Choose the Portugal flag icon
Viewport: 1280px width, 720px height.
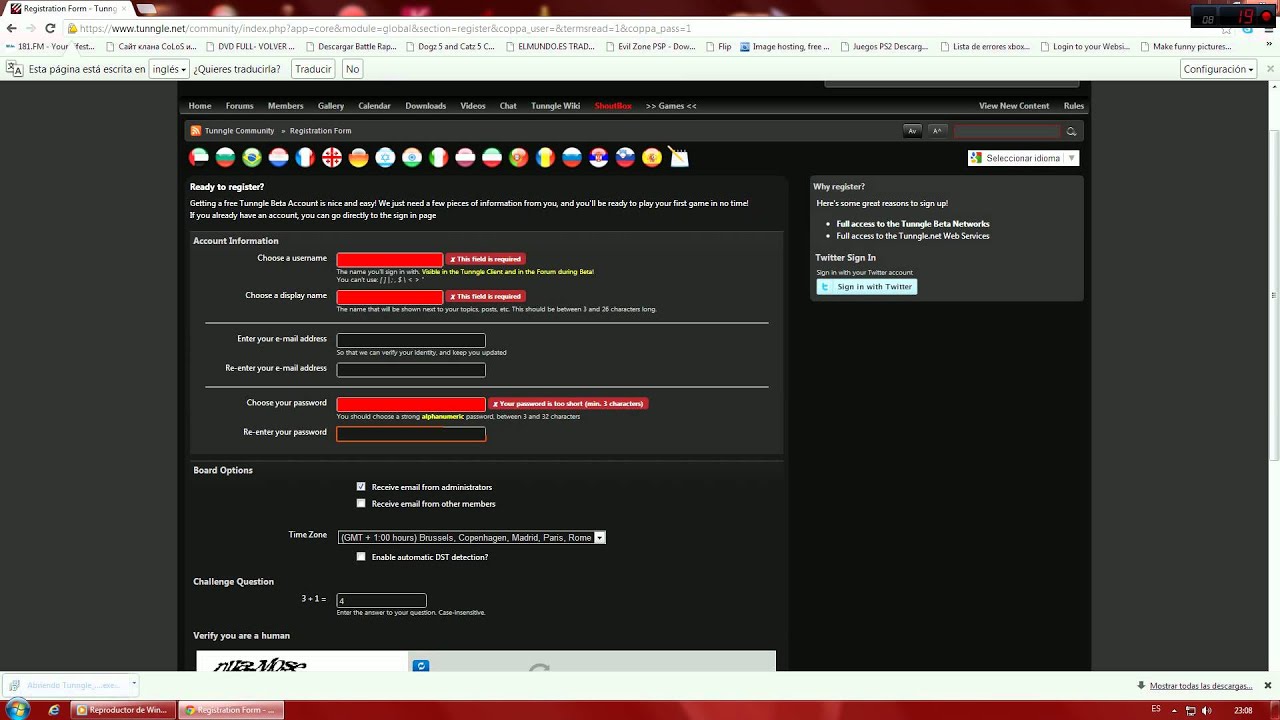[518, 157]
